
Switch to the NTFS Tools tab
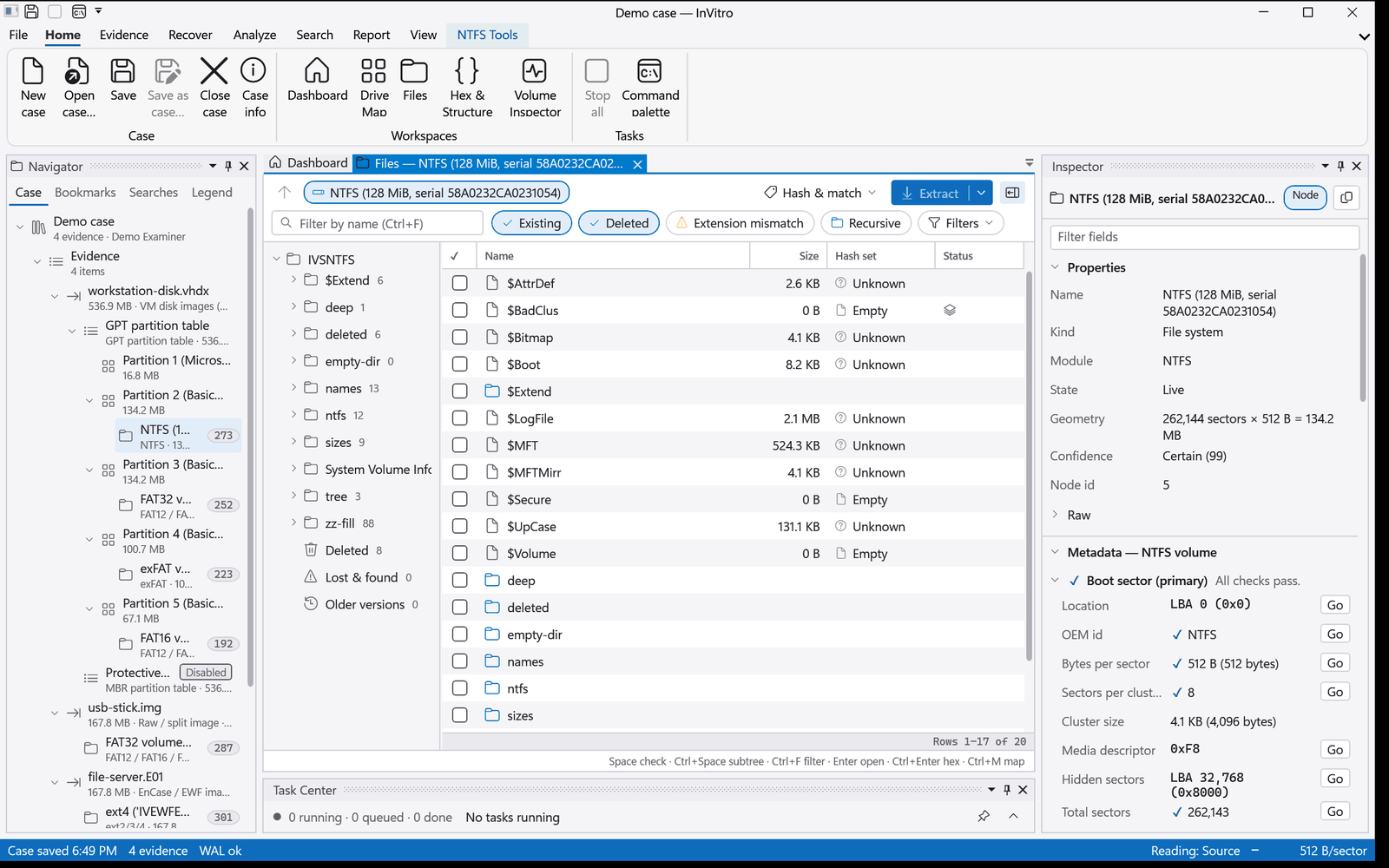(x=487, y=35)
